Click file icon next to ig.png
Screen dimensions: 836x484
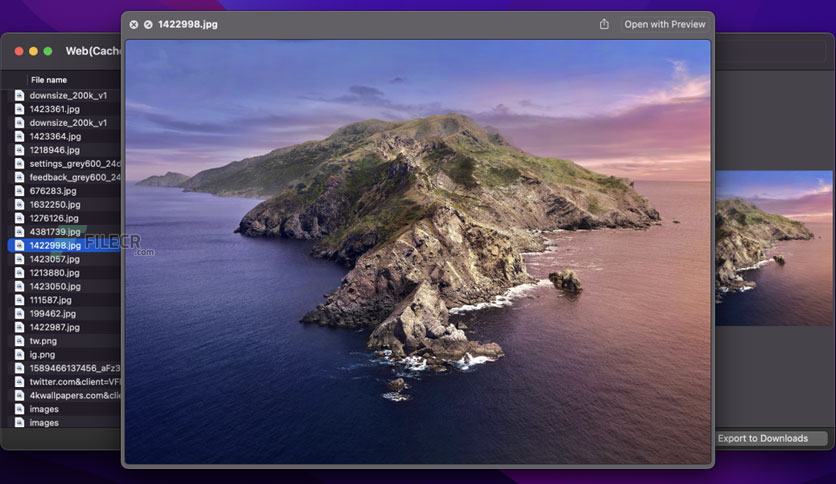click(x=20, y=354)
